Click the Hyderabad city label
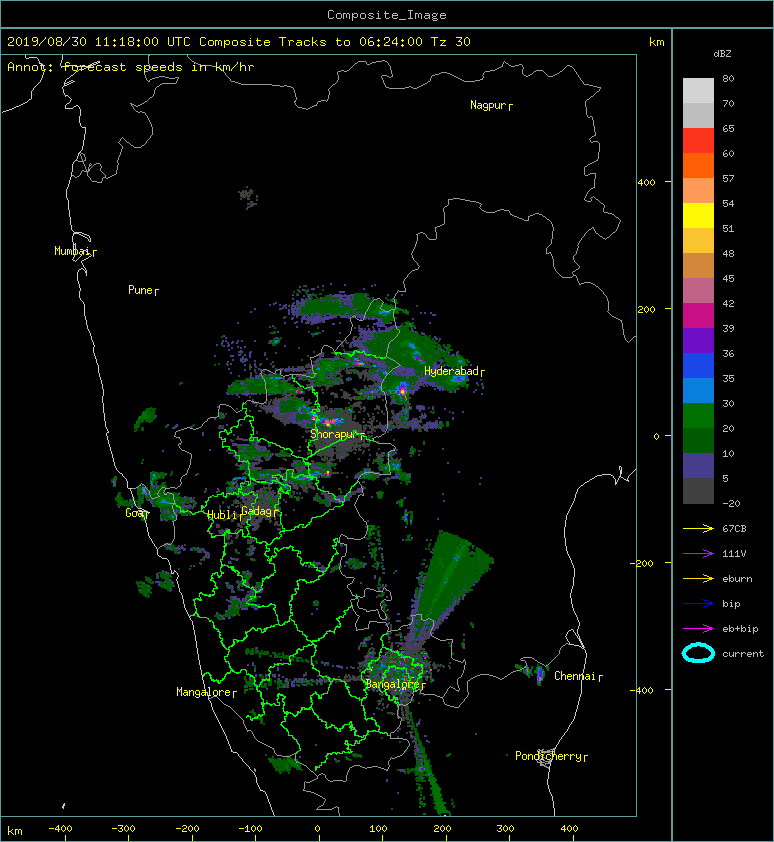The height and width of the screenshot is (842, 774). pyautogui.click(x=454, y=372)
